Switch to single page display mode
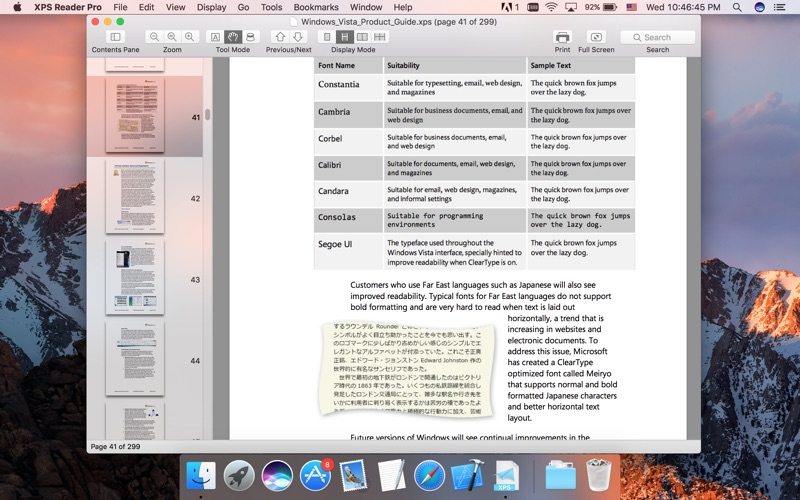The image size is (800, 500). pos(327,37)
